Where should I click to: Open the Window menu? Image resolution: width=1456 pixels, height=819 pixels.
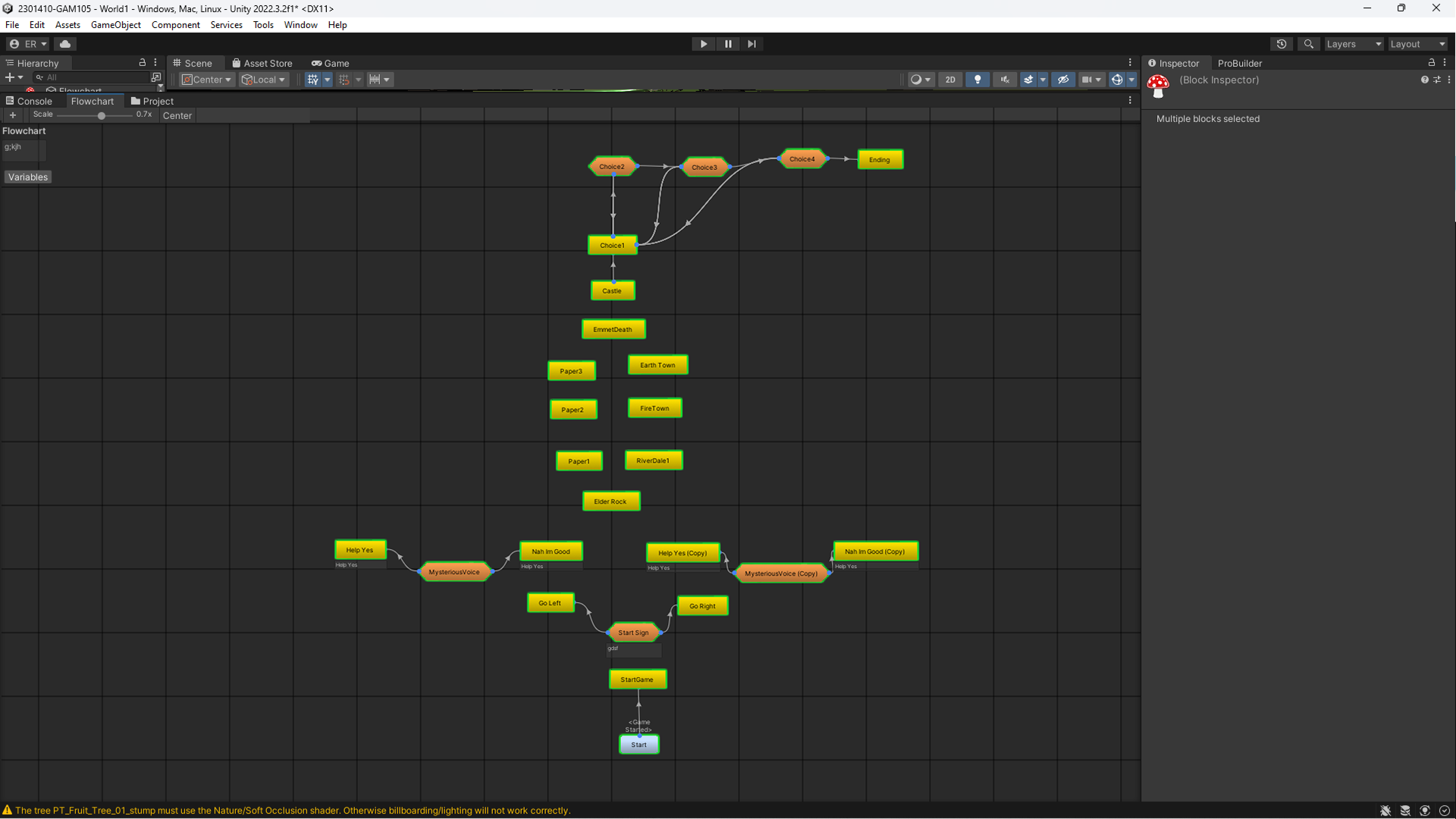point(300,25)
